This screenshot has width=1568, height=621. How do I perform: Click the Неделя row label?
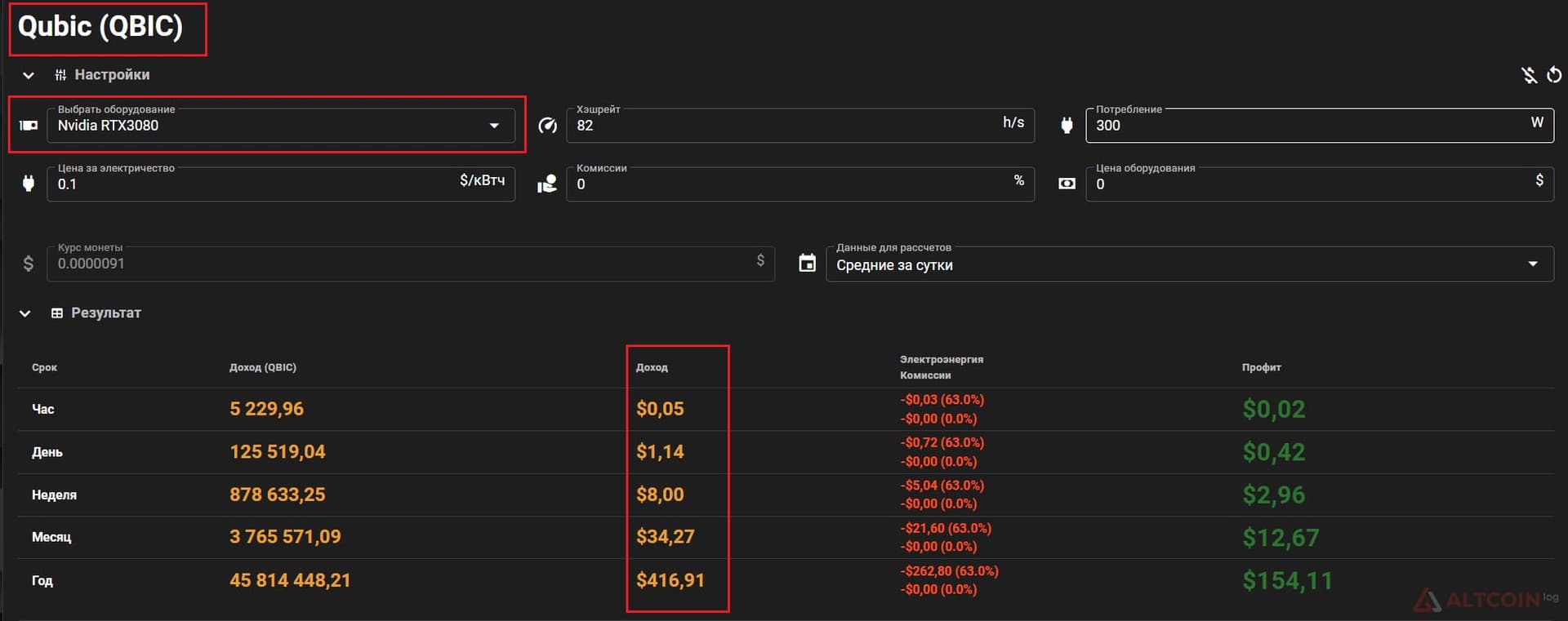click(x=54, y=495)
